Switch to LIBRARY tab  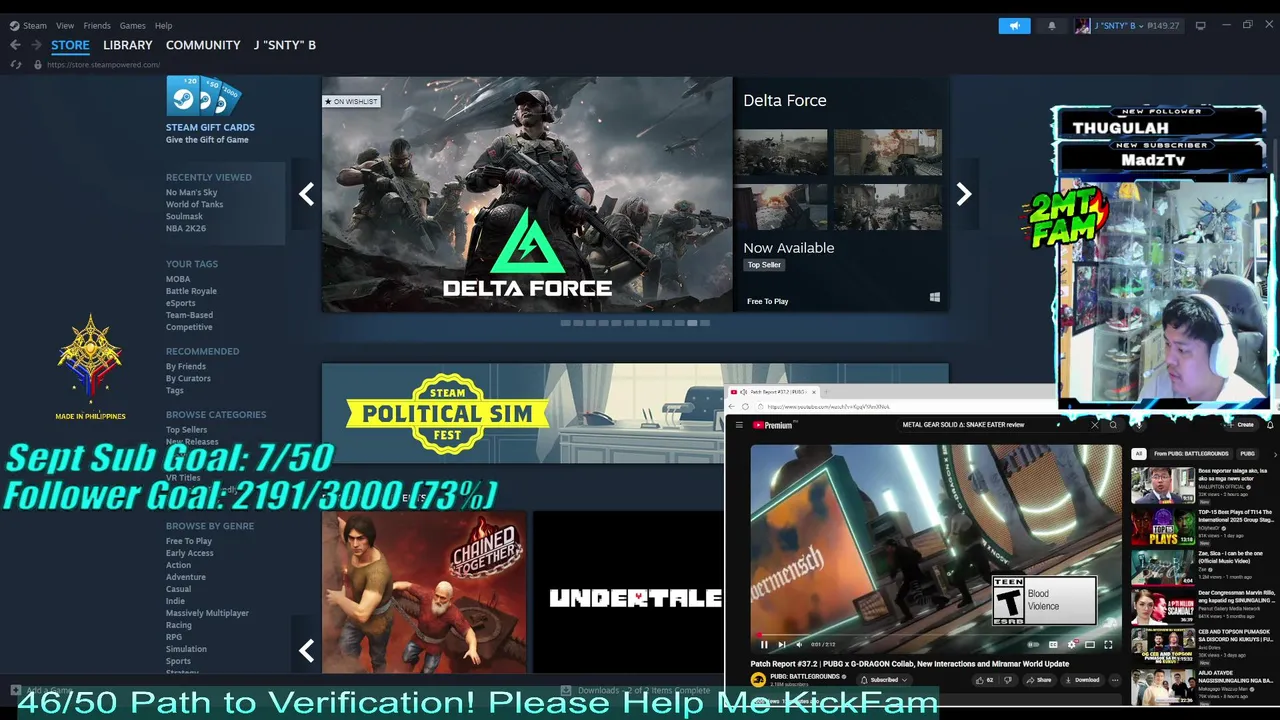(x=128, y=45)
